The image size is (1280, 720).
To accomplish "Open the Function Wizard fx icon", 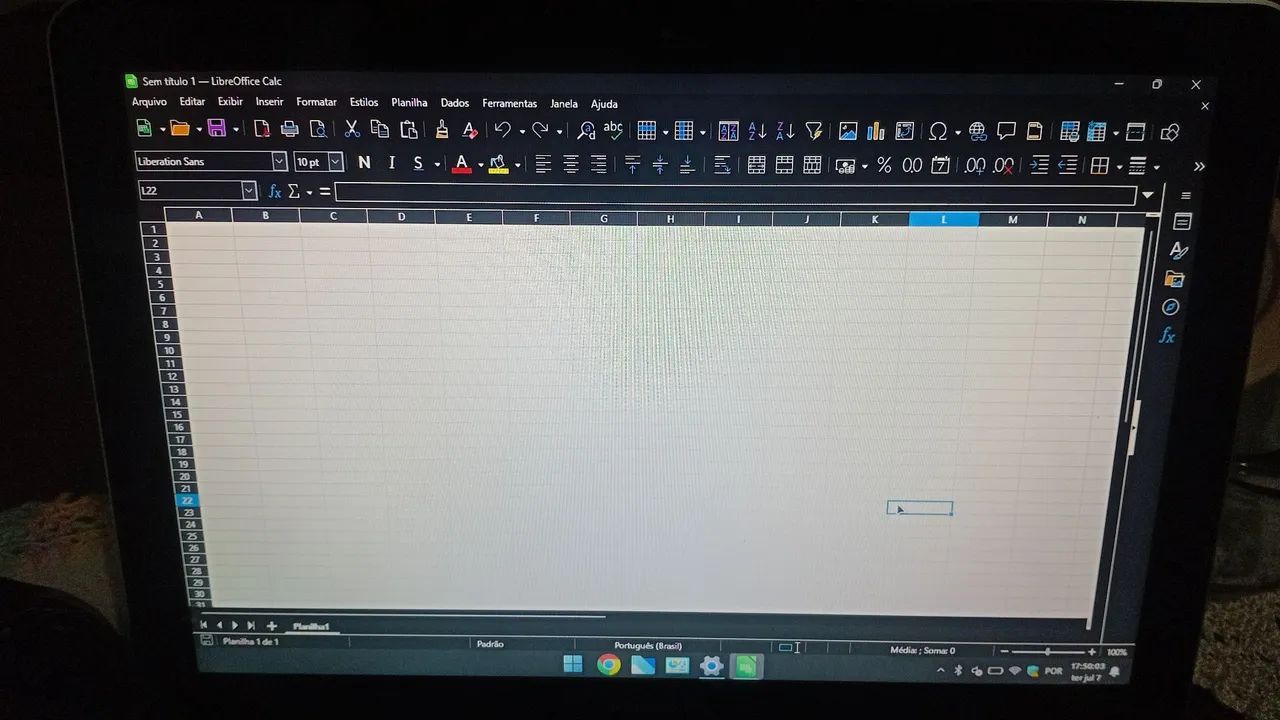I will point(275,191).
